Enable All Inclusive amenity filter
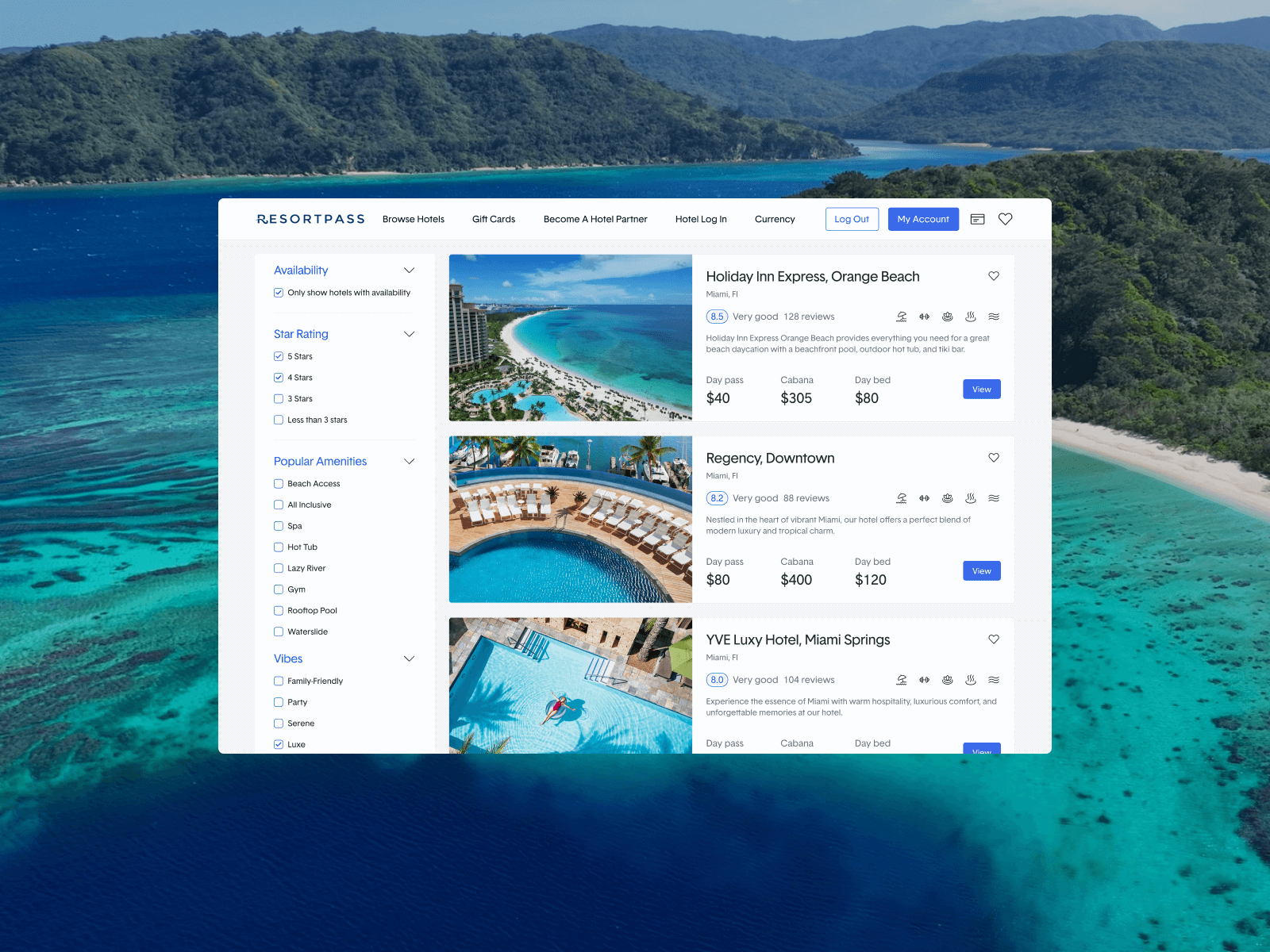Screen dimensions: 1270x952 279,505
